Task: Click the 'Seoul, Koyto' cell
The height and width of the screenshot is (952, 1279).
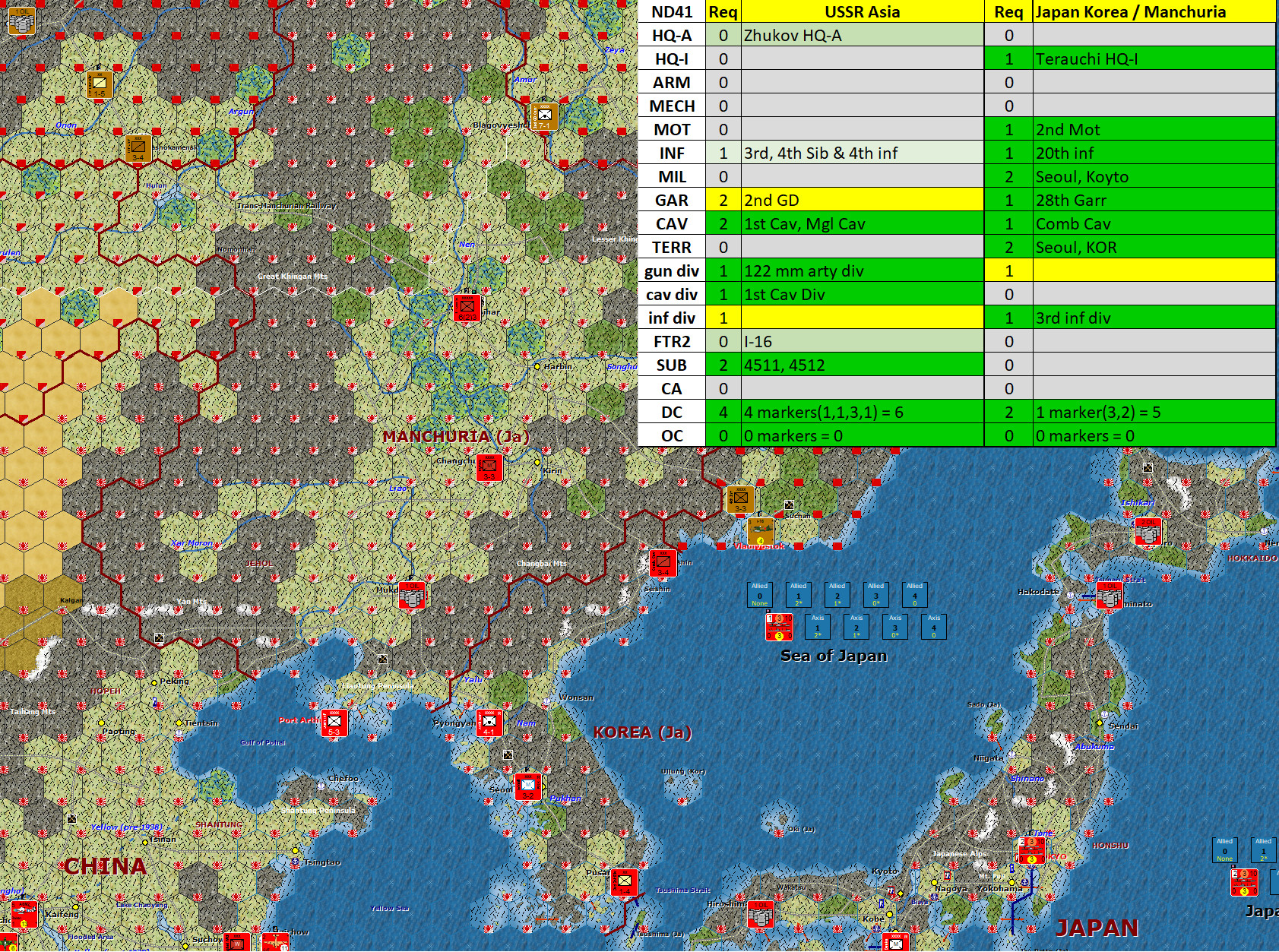Action: click(1154, 176)
